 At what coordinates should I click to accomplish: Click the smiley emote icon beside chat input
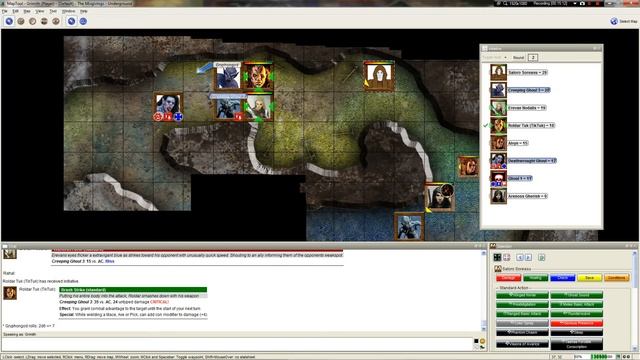pos(482,341)
